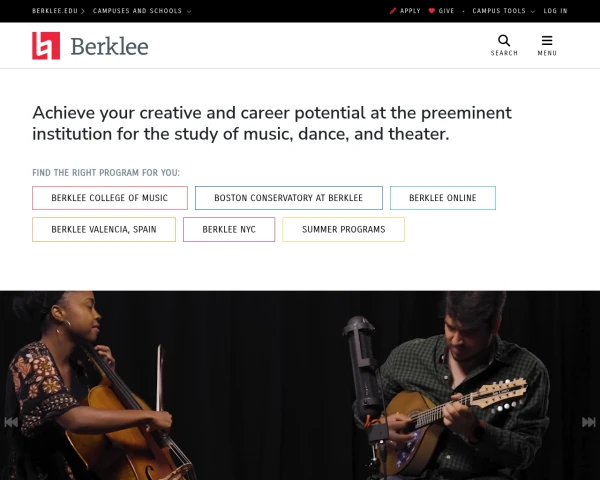Select Berklee Valencia, Spain button
The image size is (600, 480).
point(104,229)
